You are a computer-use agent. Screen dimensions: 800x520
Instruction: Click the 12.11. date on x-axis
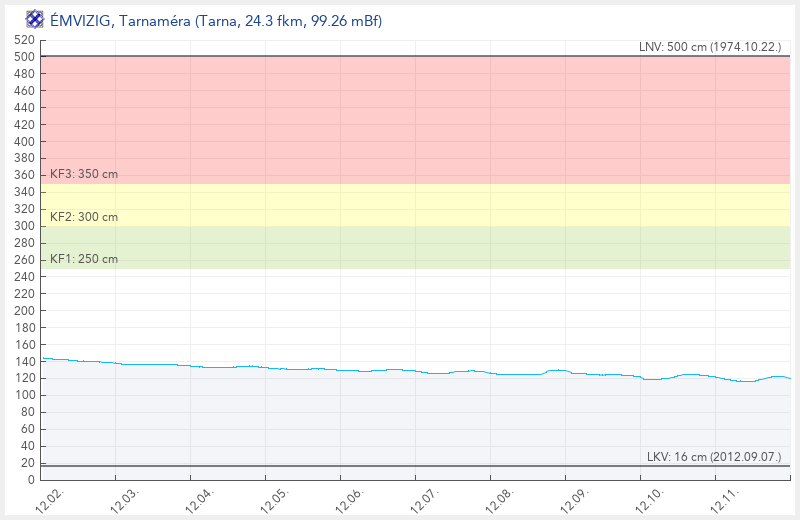click(x=724, y=499)
